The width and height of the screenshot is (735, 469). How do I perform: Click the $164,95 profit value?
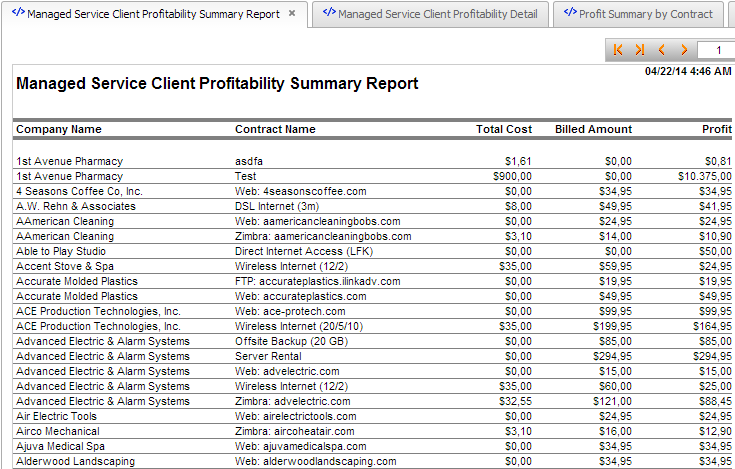[712, 326]
